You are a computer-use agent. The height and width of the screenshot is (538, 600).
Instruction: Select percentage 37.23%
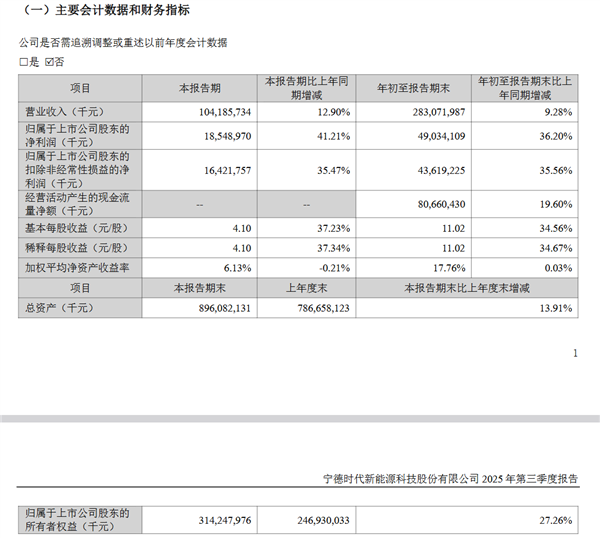click(x=333, y=228)
